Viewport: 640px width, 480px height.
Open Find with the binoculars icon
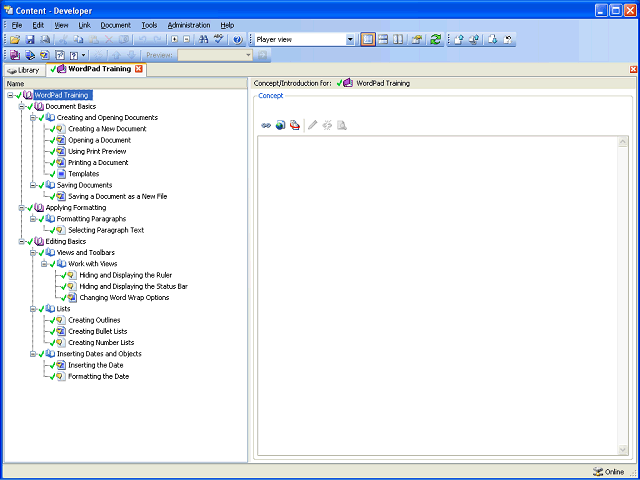[x=203, y=40]
